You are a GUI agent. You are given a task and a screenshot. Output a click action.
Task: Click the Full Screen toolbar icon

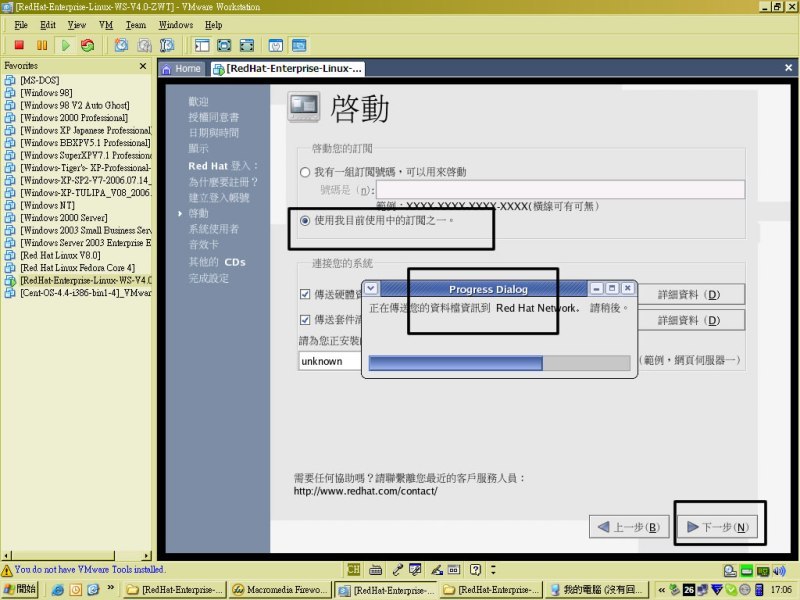224,45
